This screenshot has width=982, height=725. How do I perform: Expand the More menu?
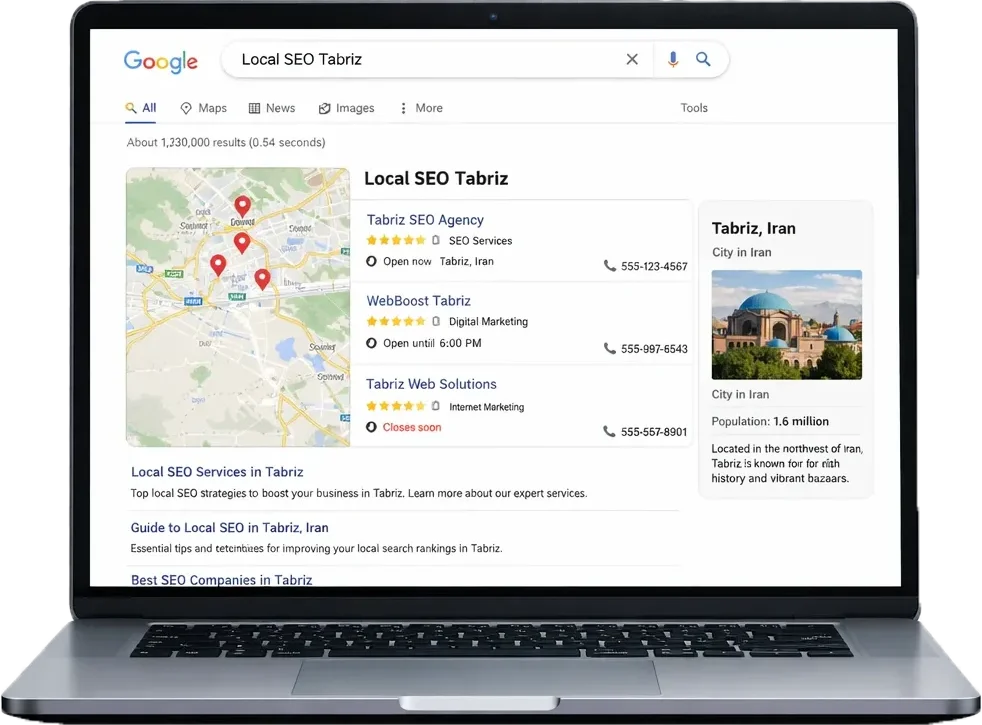tap(421, 108)
